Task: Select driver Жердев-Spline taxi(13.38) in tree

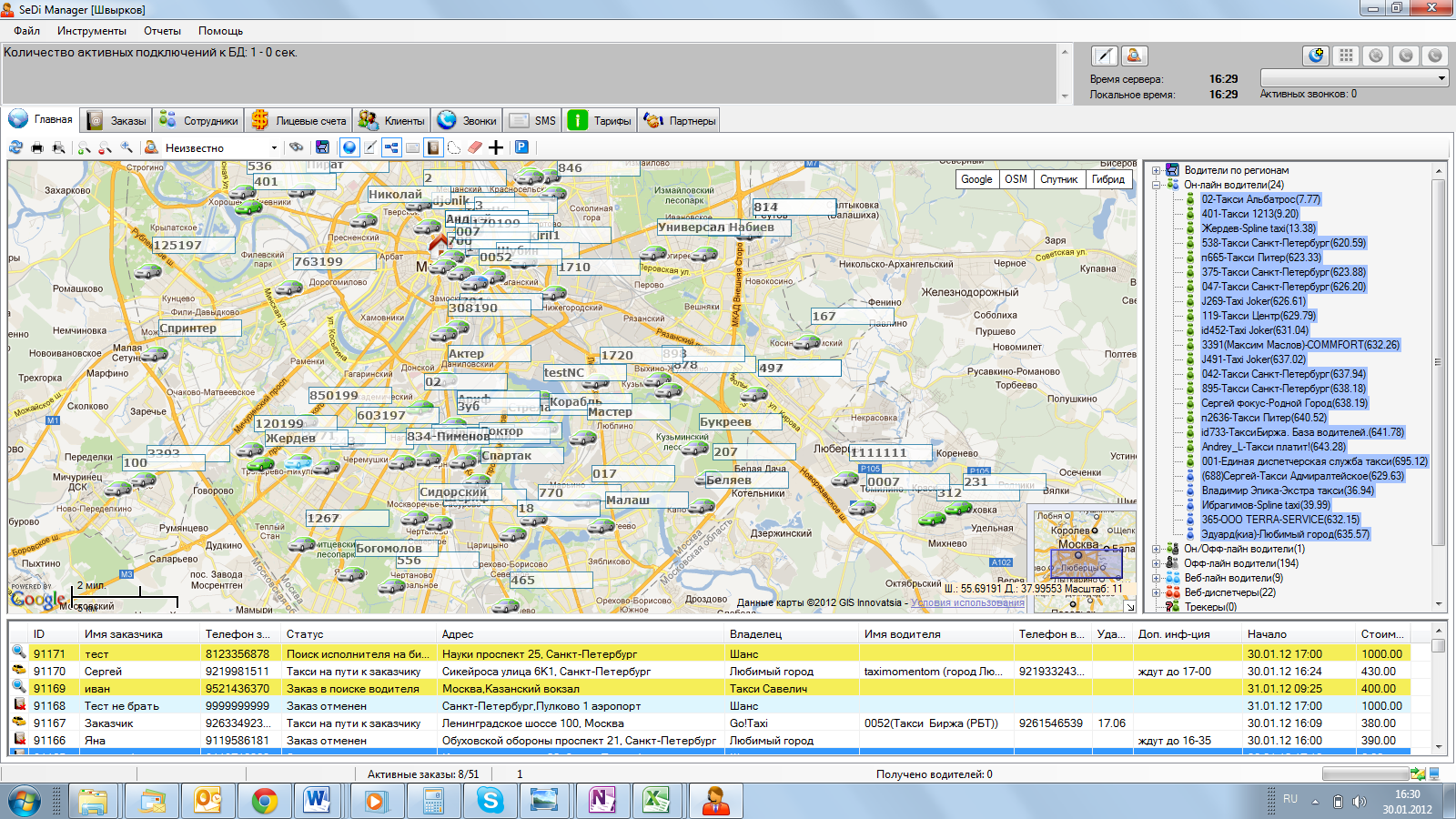Action: tap(1259, 228)
